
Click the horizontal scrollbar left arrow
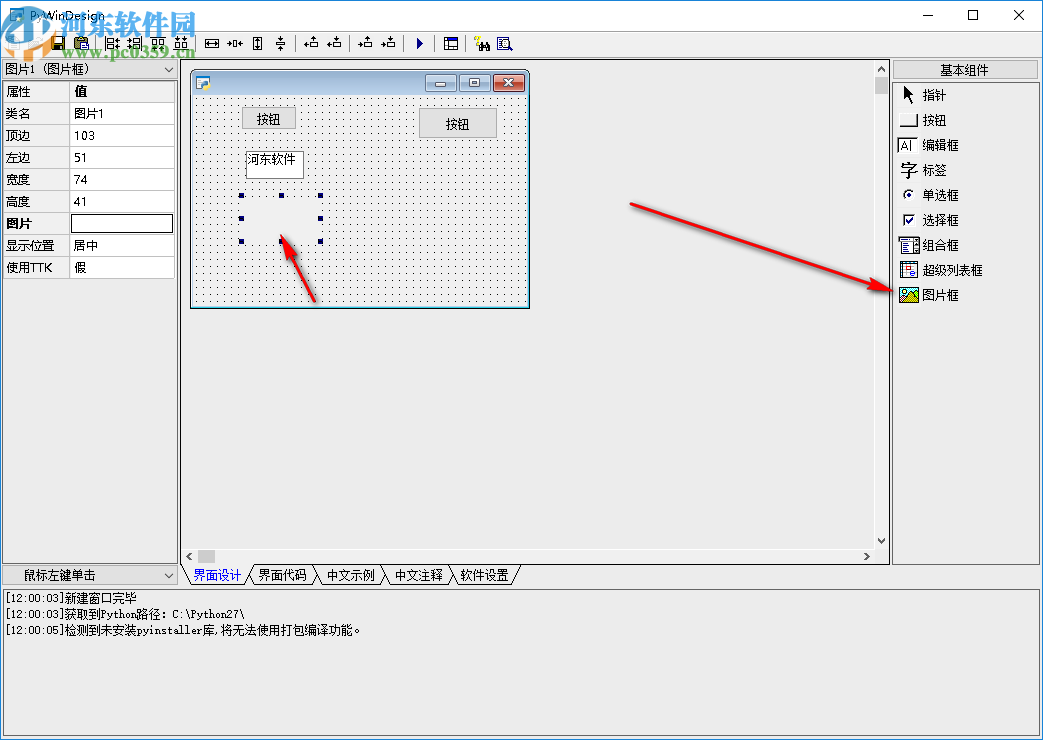click(190, 556)
